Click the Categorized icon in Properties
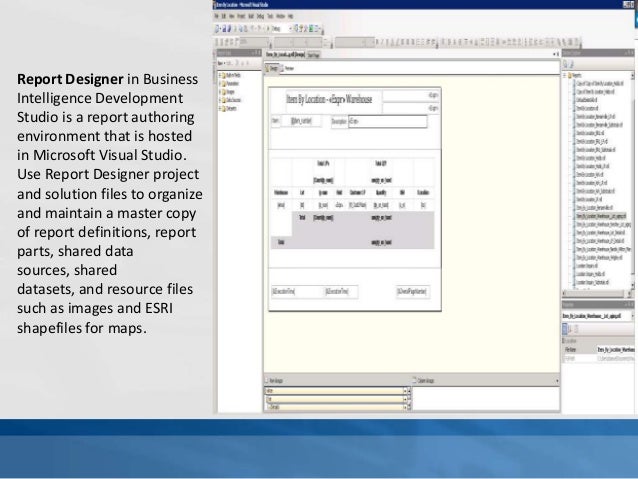 click(565, 328)
